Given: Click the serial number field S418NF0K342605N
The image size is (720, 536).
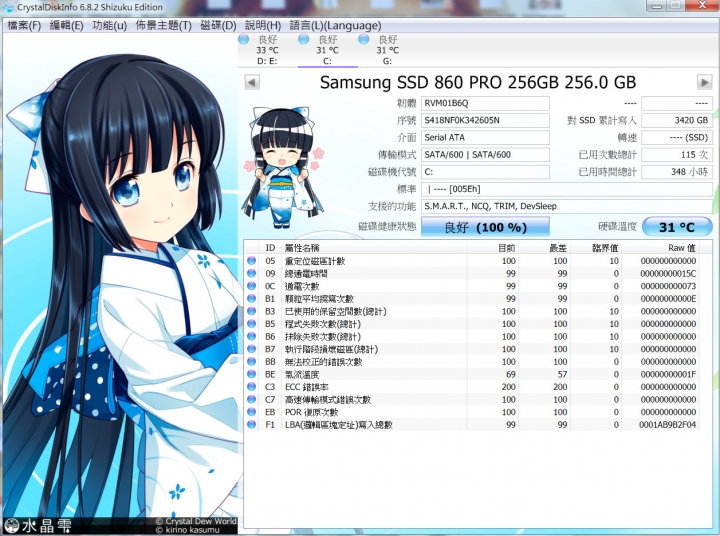Looking at the screenshot, I should pyautogui.click(x=485, y=120).
